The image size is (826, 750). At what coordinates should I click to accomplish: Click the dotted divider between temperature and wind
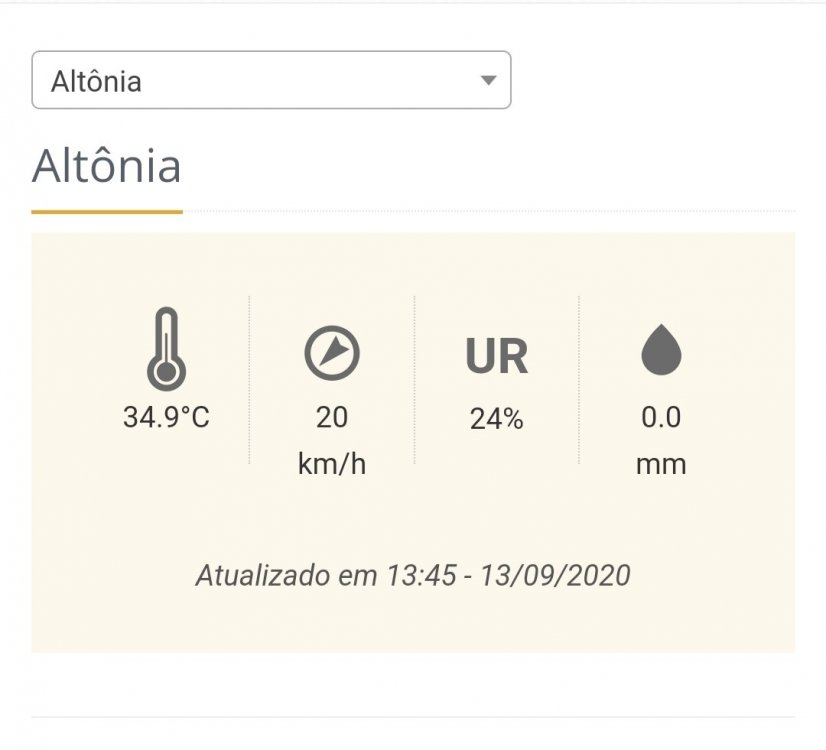[x=249, y=380]
